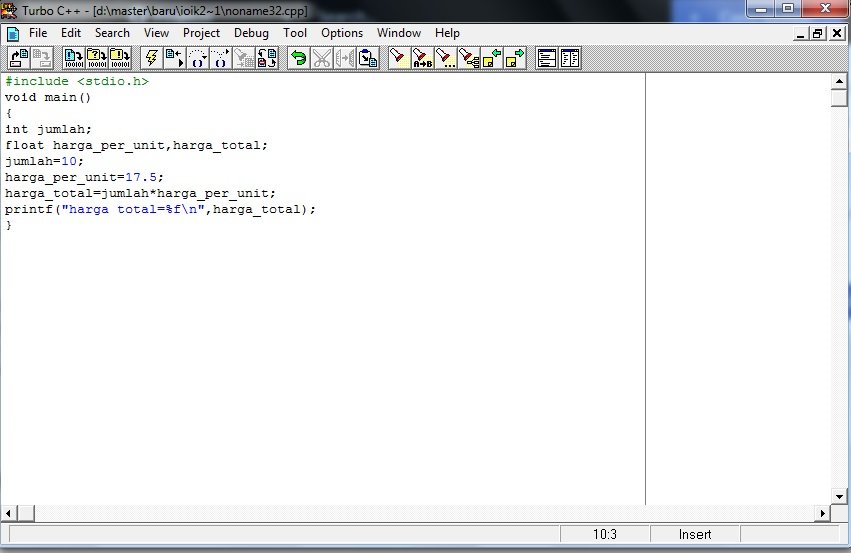Open the Help menu

pos(447,33)
